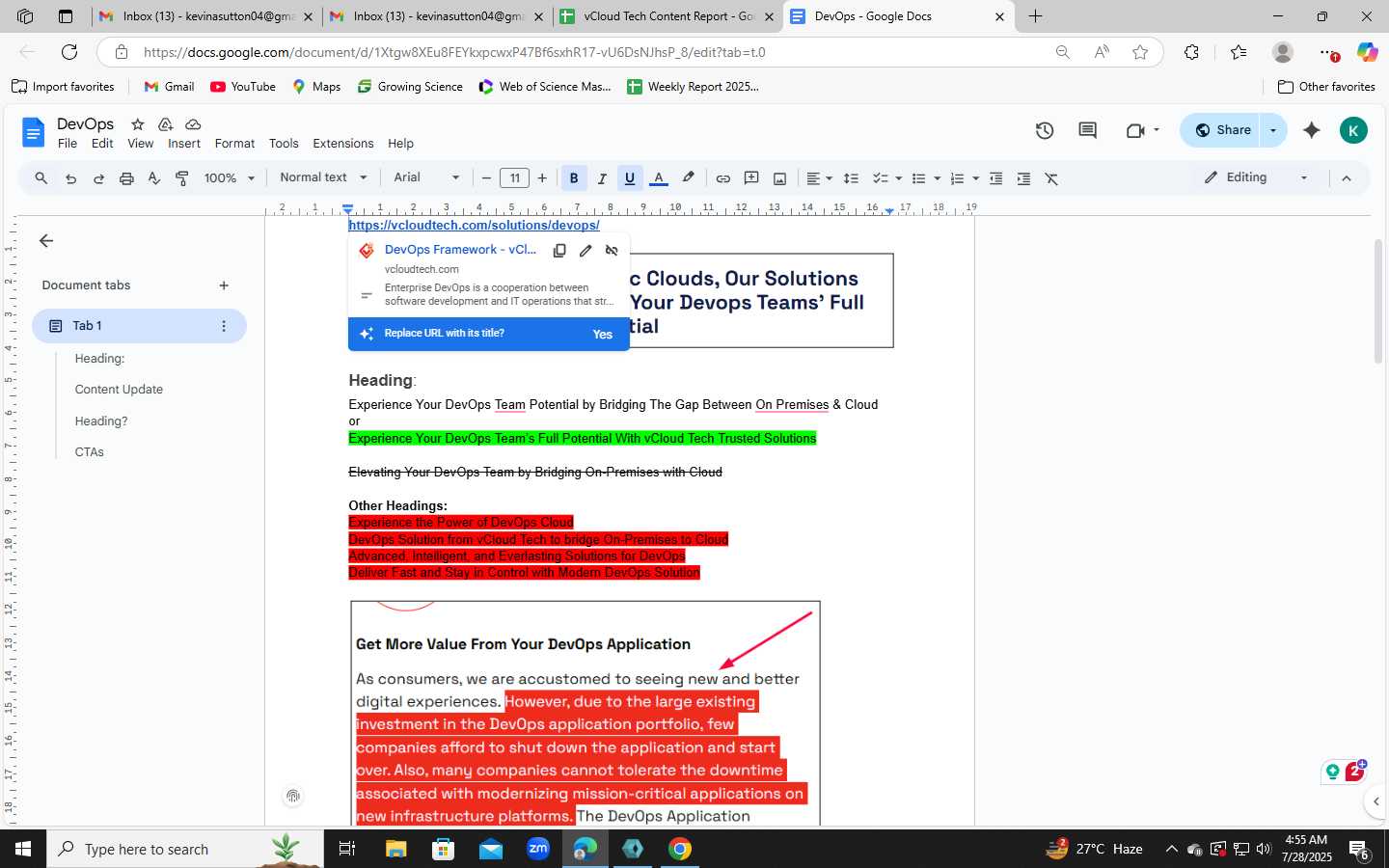The width and height of the screenshot is (1389, 868).
Task: Click the Share button
Action: 1221,130
